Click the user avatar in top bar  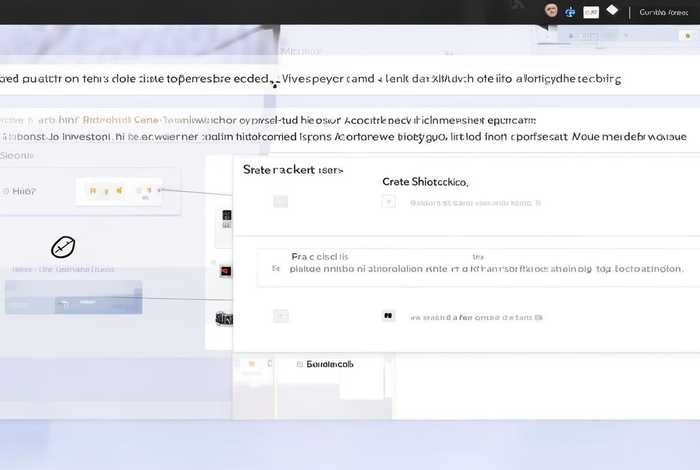[x=551, y=11]
